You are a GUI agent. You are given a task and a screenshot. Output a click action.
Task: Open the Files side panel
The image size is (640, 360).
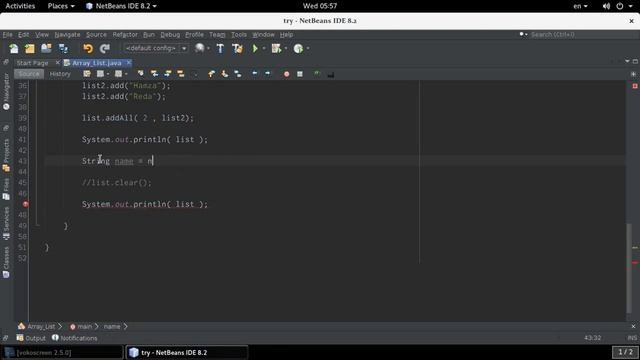point(6,189)
